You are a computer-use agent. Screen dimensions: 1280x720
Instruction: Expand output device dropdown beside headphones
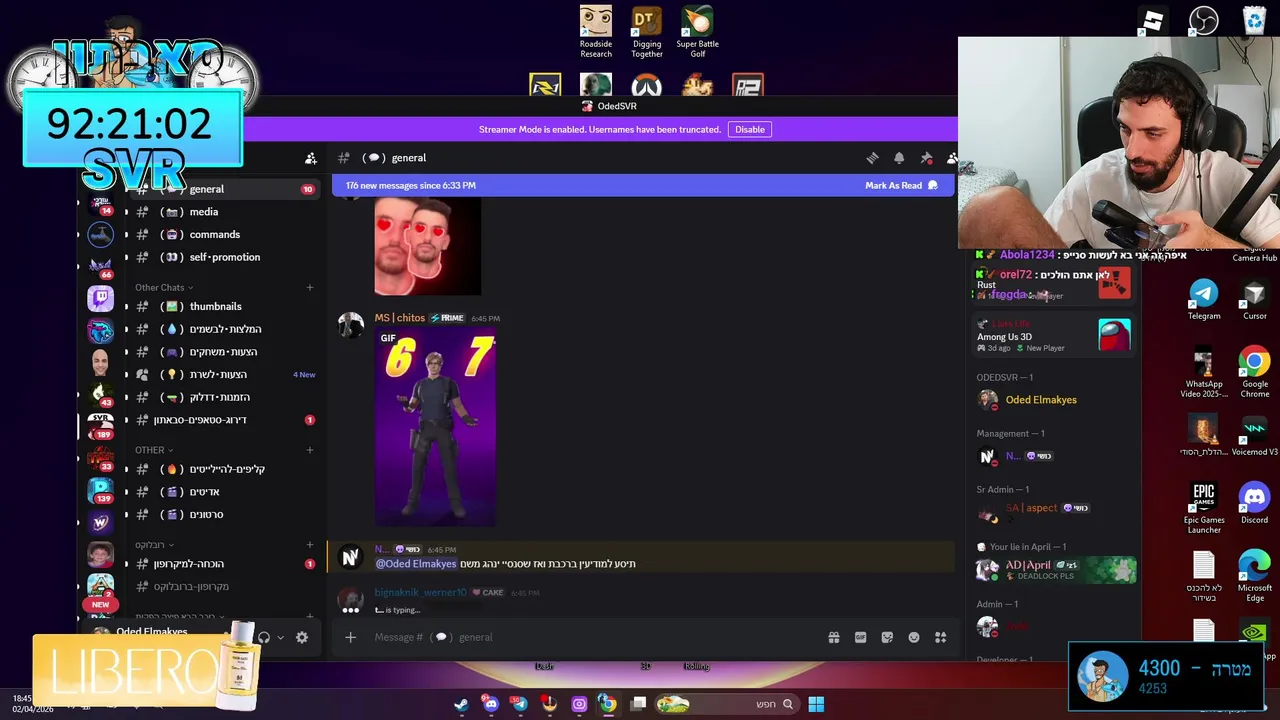coord(281,637)
